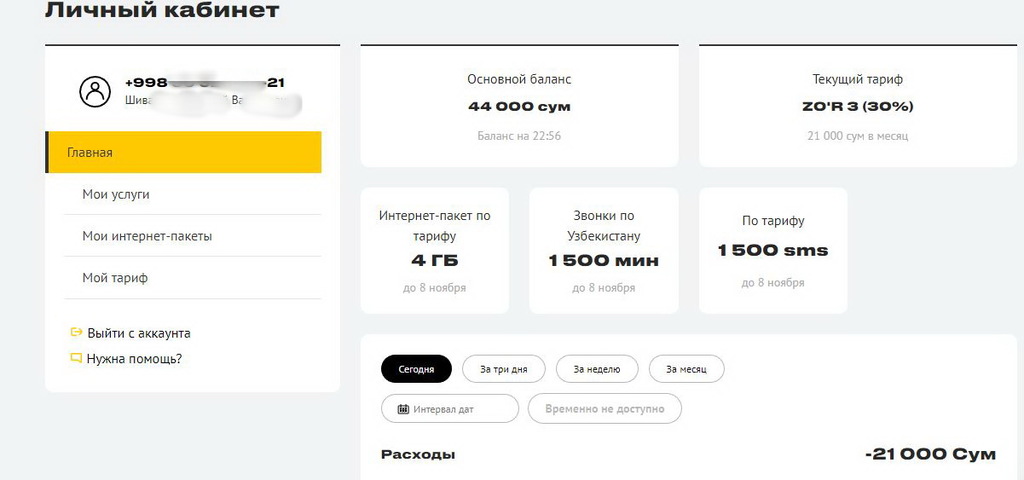Click the help chat bubble icon

click(76, 358)
